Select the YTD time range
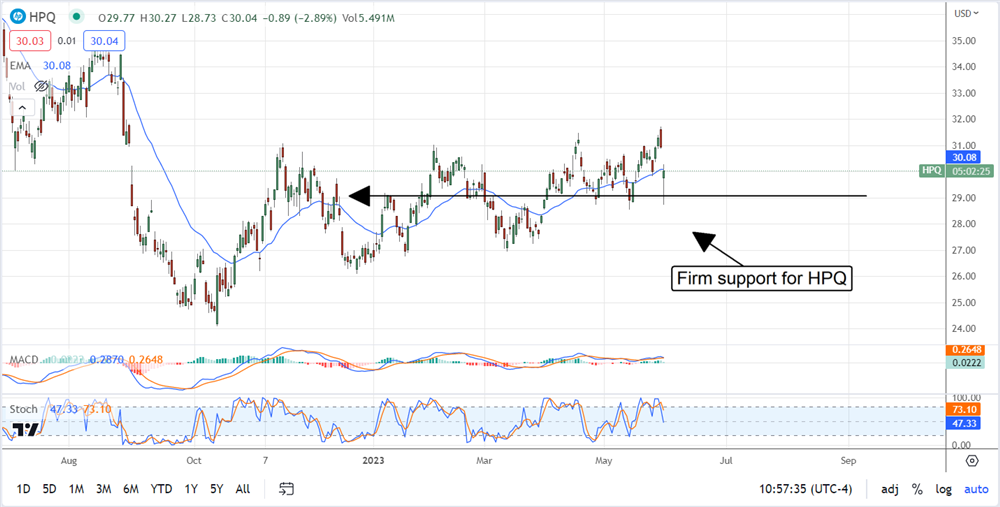1000x507 pixels. pos(161,489)
